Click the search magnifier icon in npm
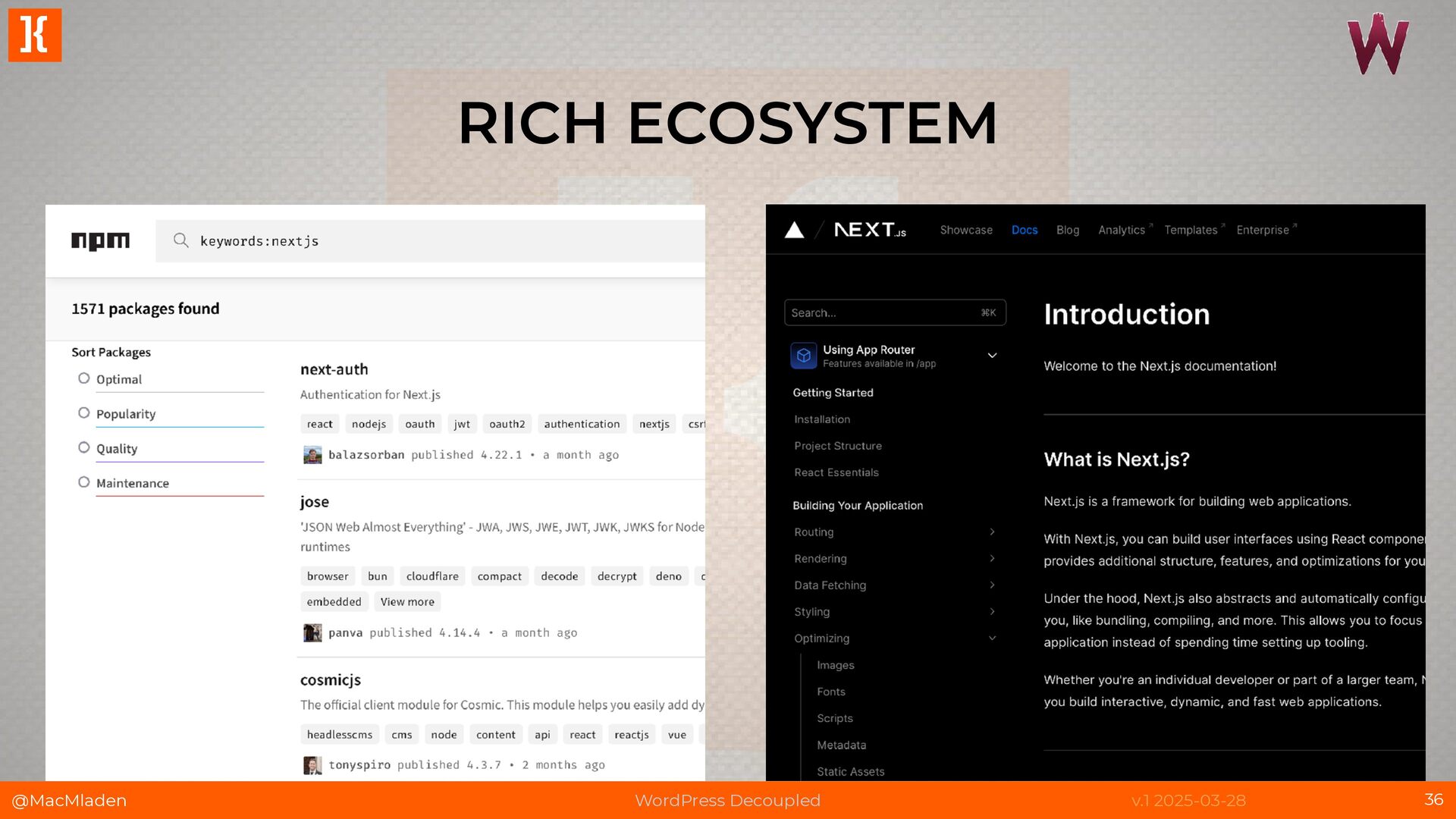The width and height of the screenshot is (1456, 819). click(180, 240)
